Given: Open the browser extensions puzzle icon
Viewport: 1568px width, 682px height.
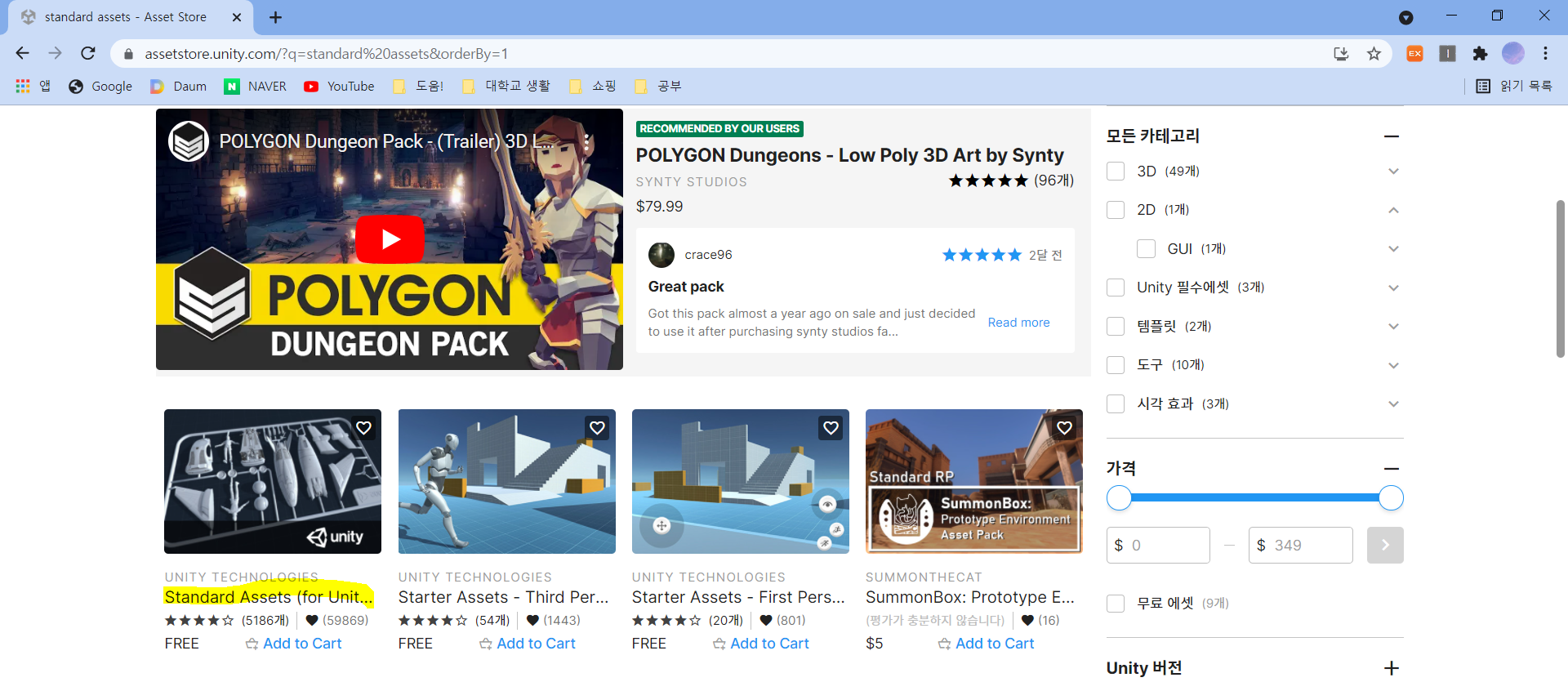Looking at the screenshot, I should 1480,54.
